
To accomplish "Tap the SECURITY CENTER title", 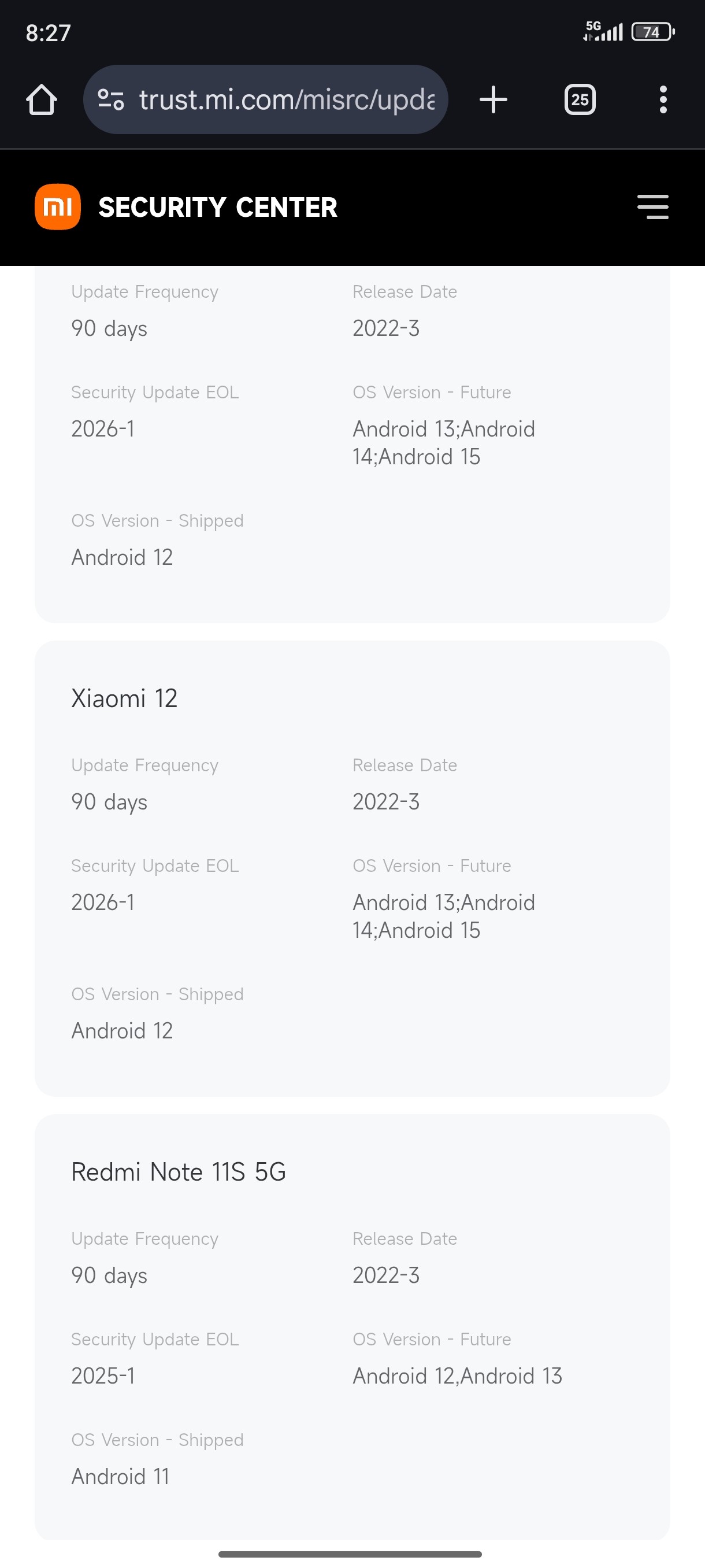I will coord(218,208).
